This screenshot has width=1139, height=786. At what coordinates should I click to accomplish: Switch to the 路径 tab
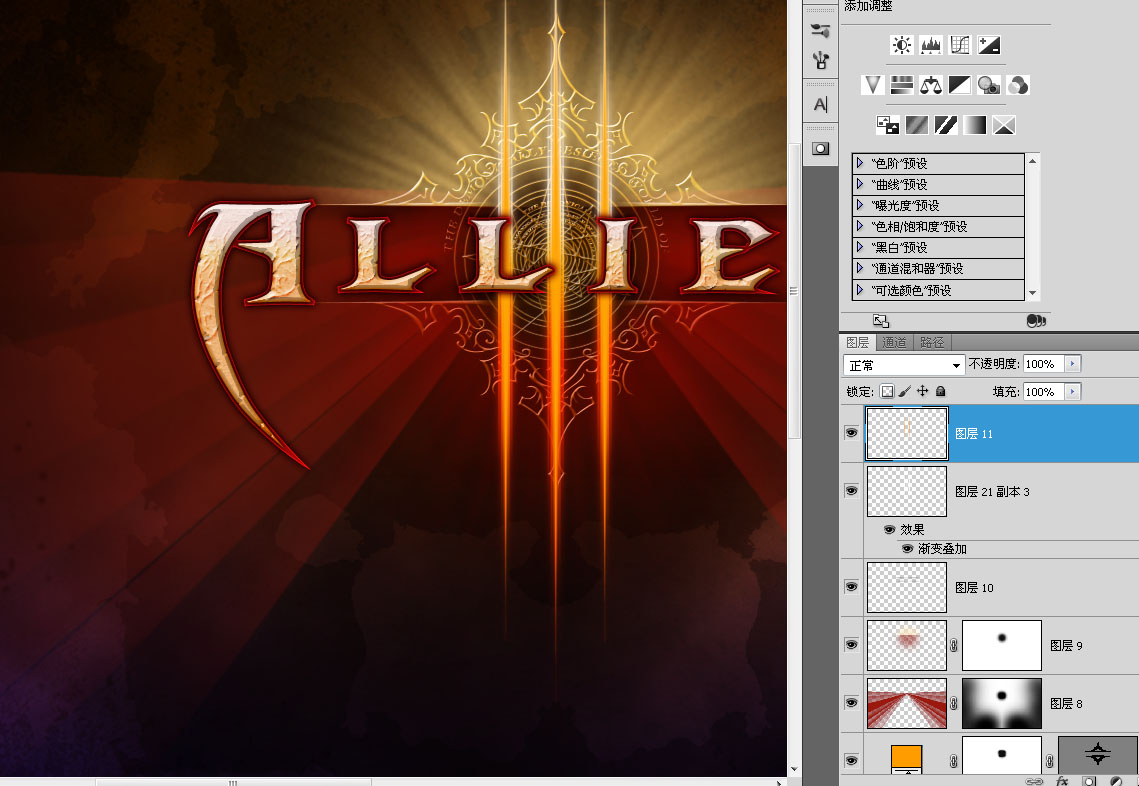tap(931, 342)
